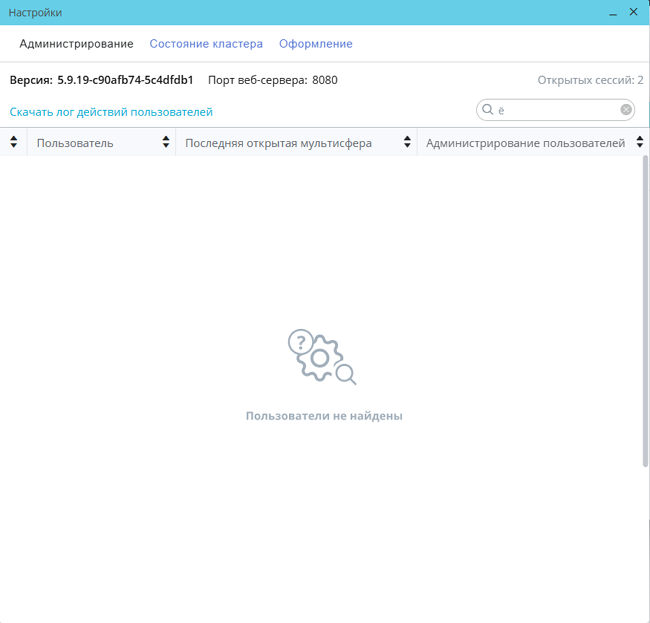Click the Пользователь column header
Image resolution: width=650 pixels, height=623 pixels.
coord(75,143)
